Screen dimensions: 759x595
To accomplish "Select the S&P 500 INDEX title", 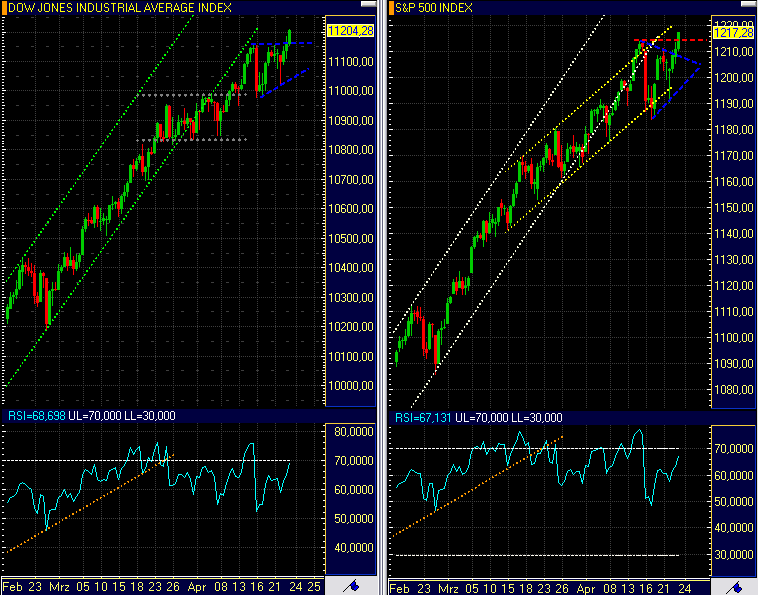I will (434, 8).
